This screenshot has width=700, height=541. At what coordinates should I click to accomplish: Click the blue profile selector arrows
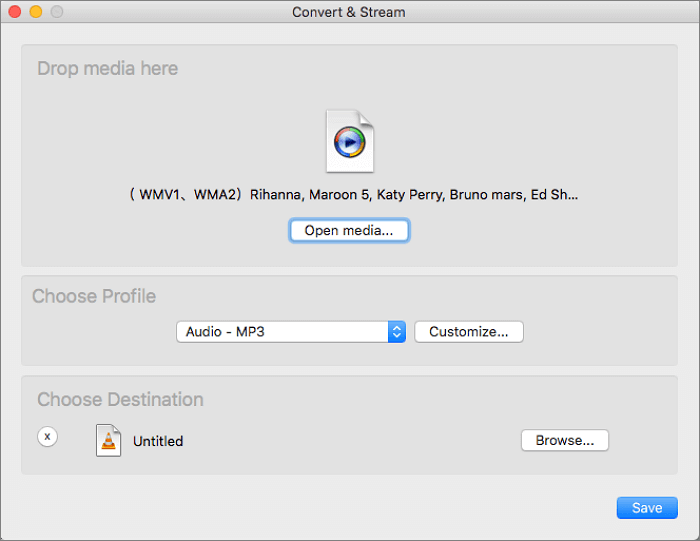pyautogui.click(x=396, y=332)
